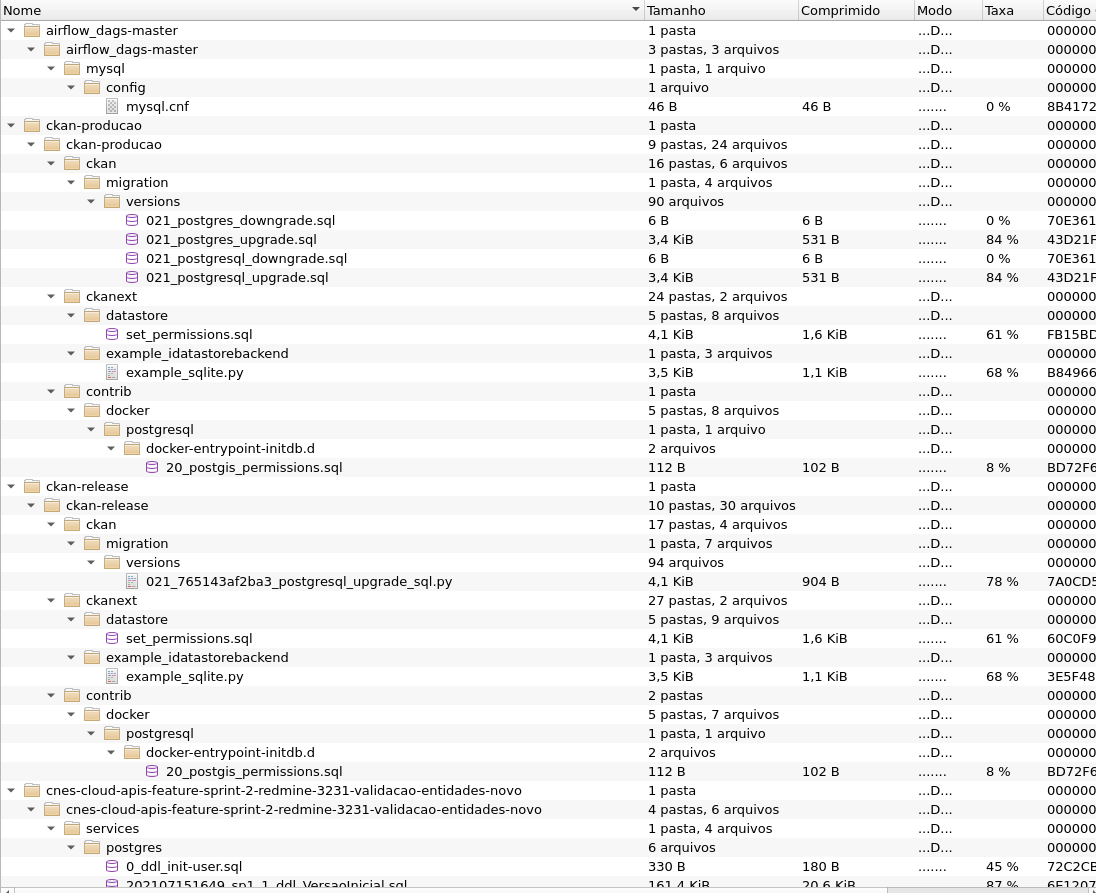Click the 78 % compression rate cell
The width and height of the screenshot is (1096, 893).
pyautogui.click(x=1002, y=581)
